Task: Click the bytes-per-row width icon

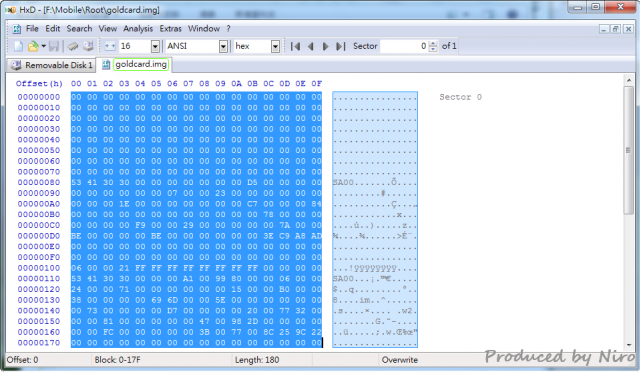Action: (x=110, y=46)
